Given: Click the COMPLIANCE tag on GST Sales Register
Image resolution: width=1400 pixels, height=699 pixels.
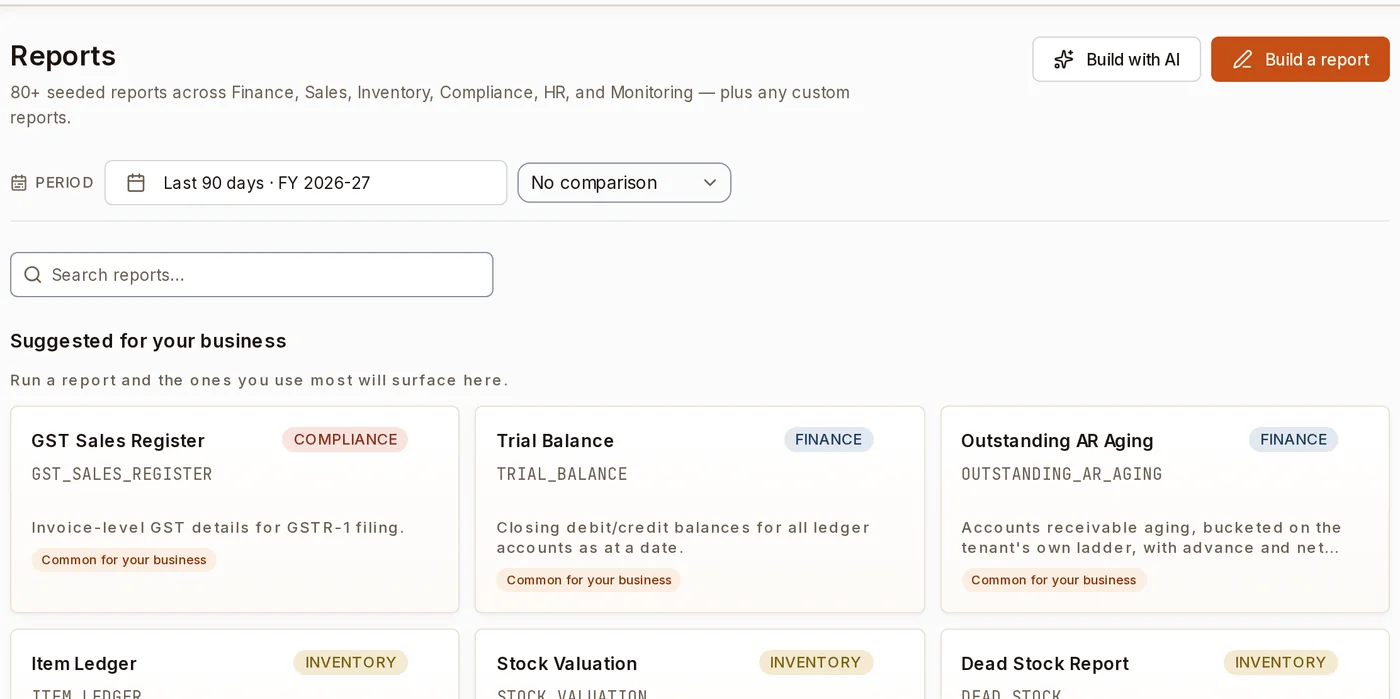Looking at the screenshot, I should point(345,440).
